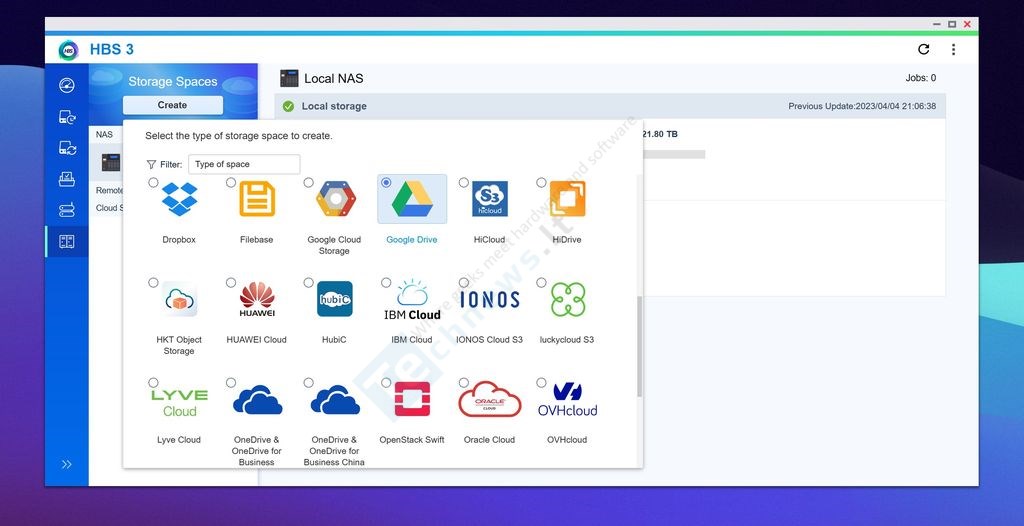
Task: Click the HubiC logo icon
Action: [x=334, y=299]
